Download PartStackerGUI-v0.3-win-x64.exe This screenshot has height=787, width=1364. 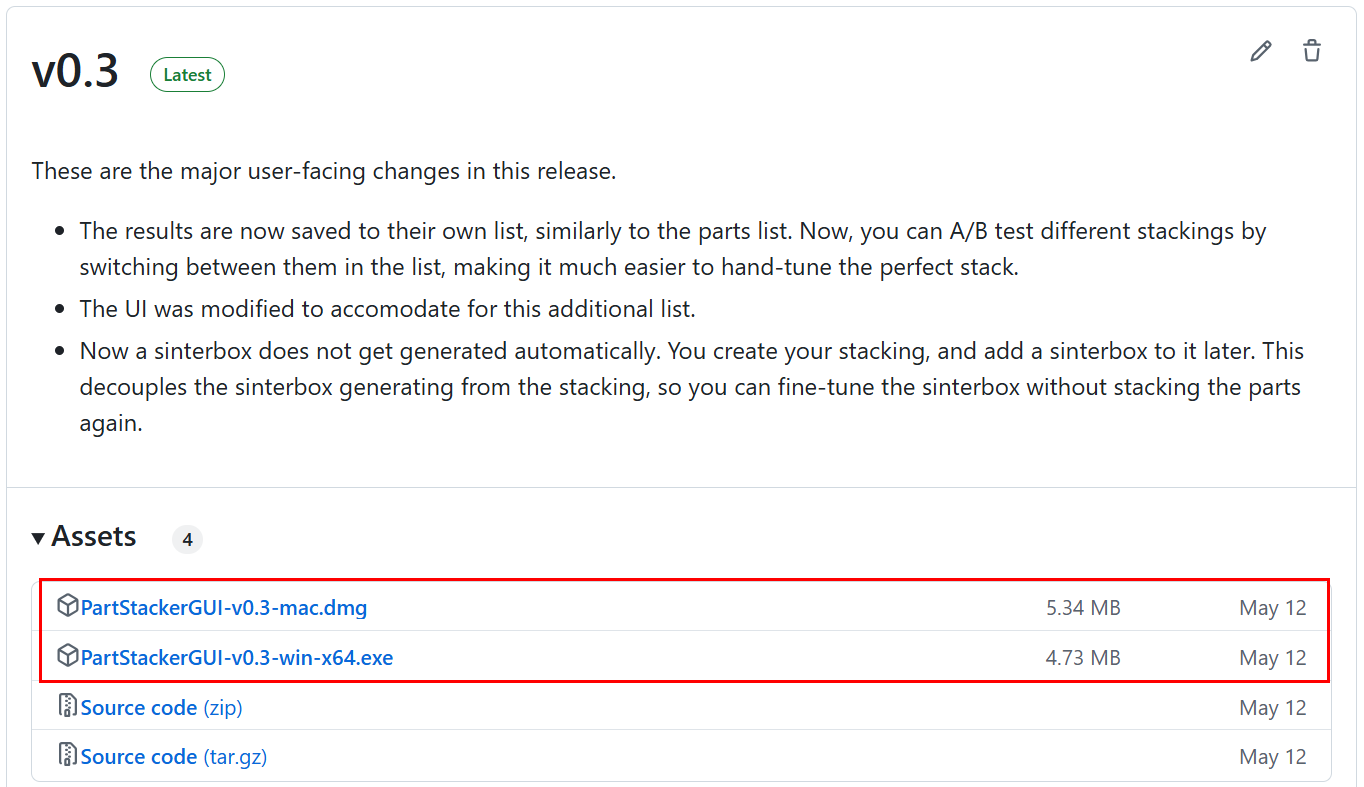pyautogui.click(x=237, y=658)
